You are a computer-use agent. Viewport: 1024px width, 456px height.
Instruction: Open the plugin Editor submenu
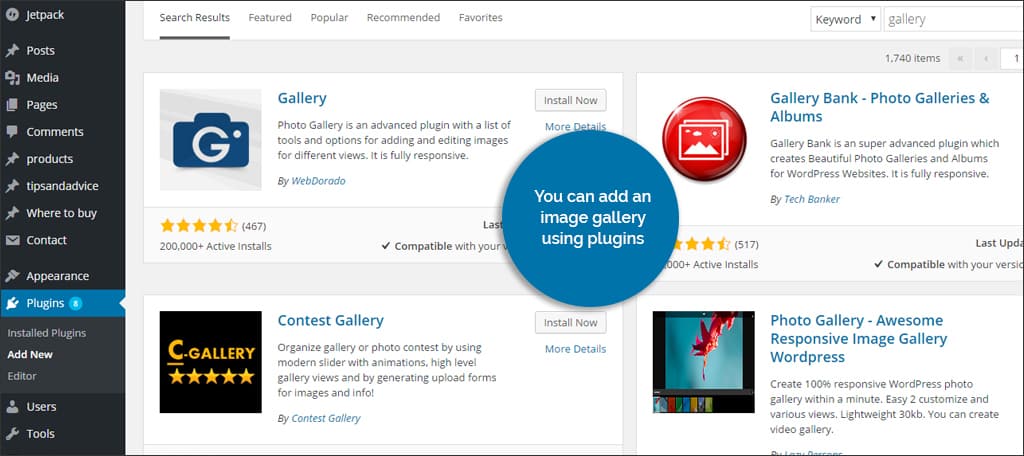pos(22,376)
